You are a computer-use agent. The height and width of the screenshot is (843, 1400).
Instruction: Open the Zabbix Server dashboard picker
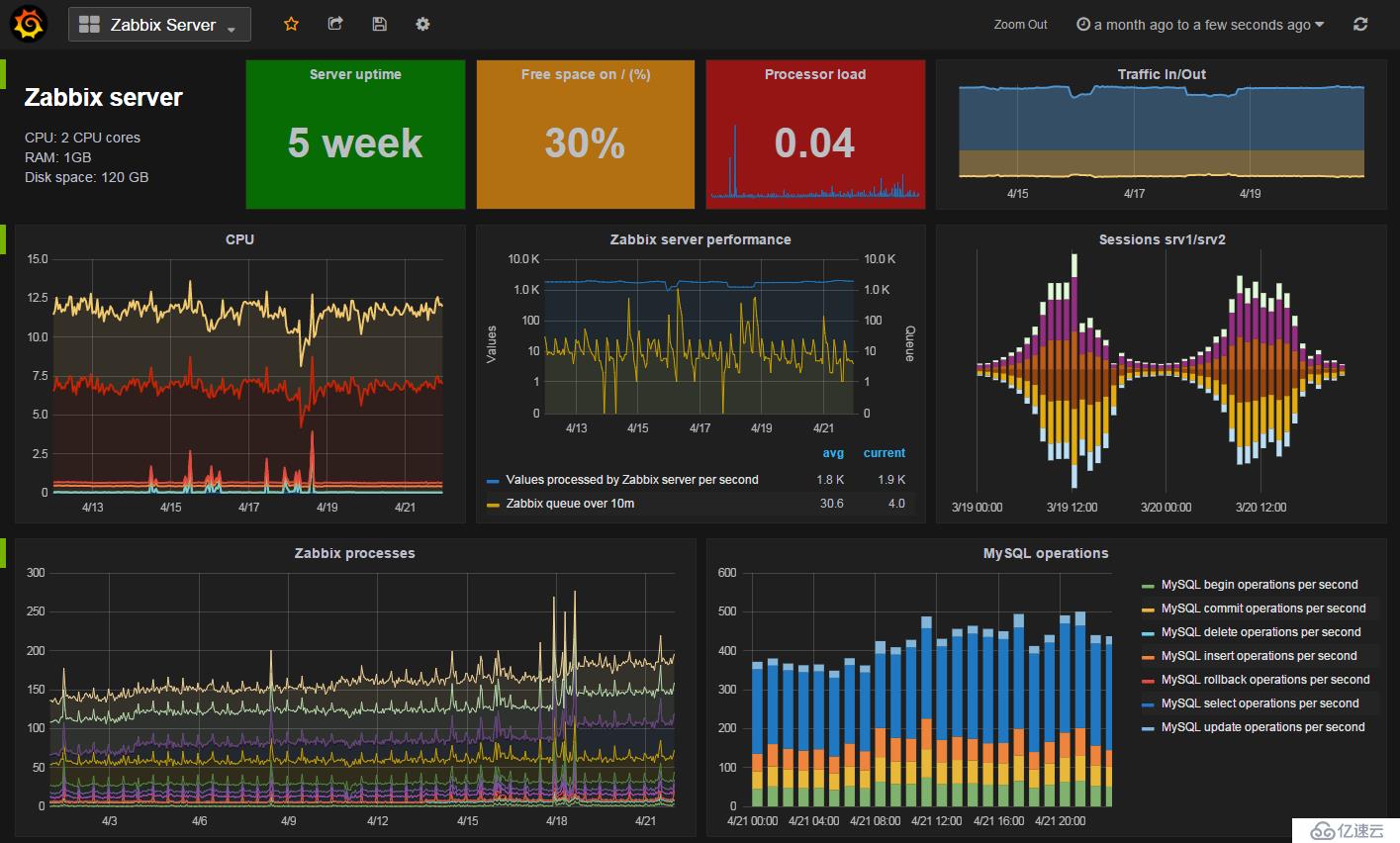[x=159, y=25]
